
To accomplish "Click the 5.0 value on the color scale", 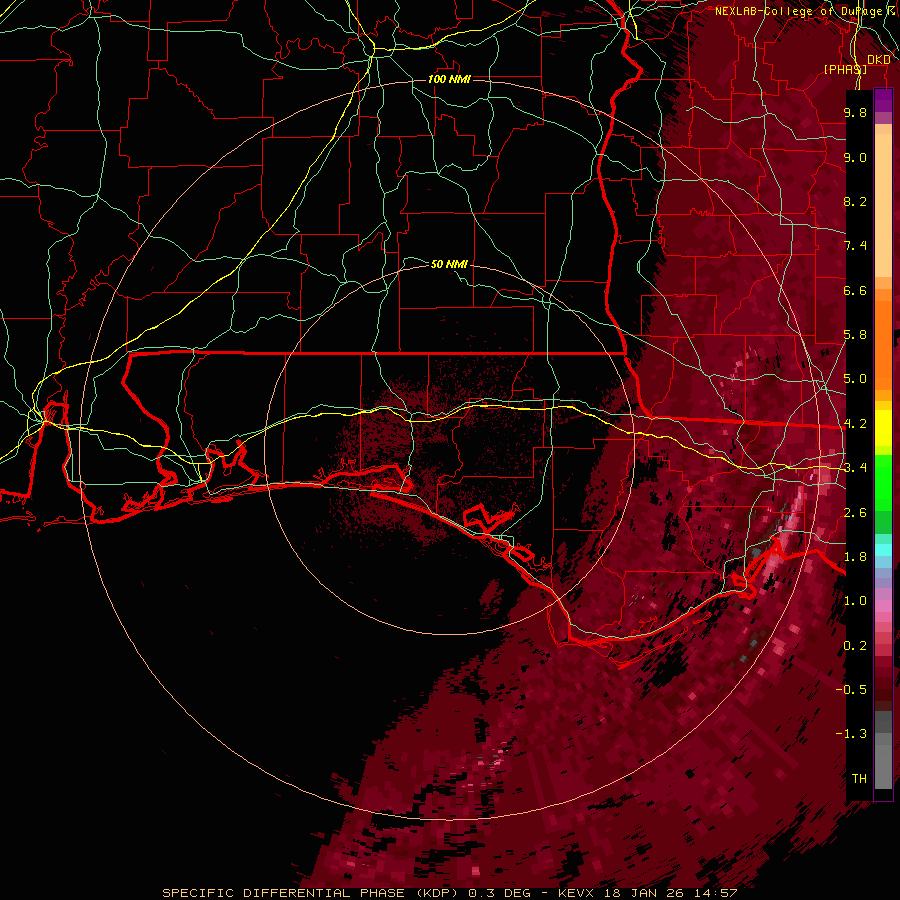I will click(x=855, y=379).
